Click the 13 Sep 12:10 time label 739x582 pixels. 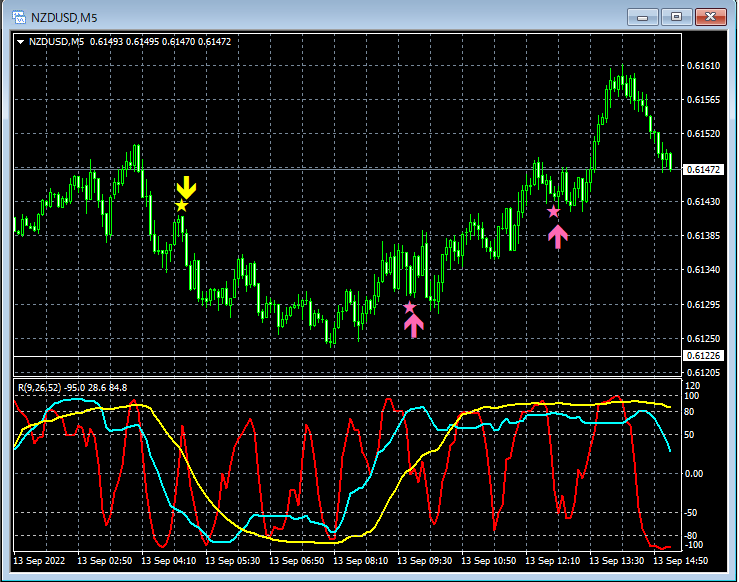pyautogui.click(x=553, y=561)
